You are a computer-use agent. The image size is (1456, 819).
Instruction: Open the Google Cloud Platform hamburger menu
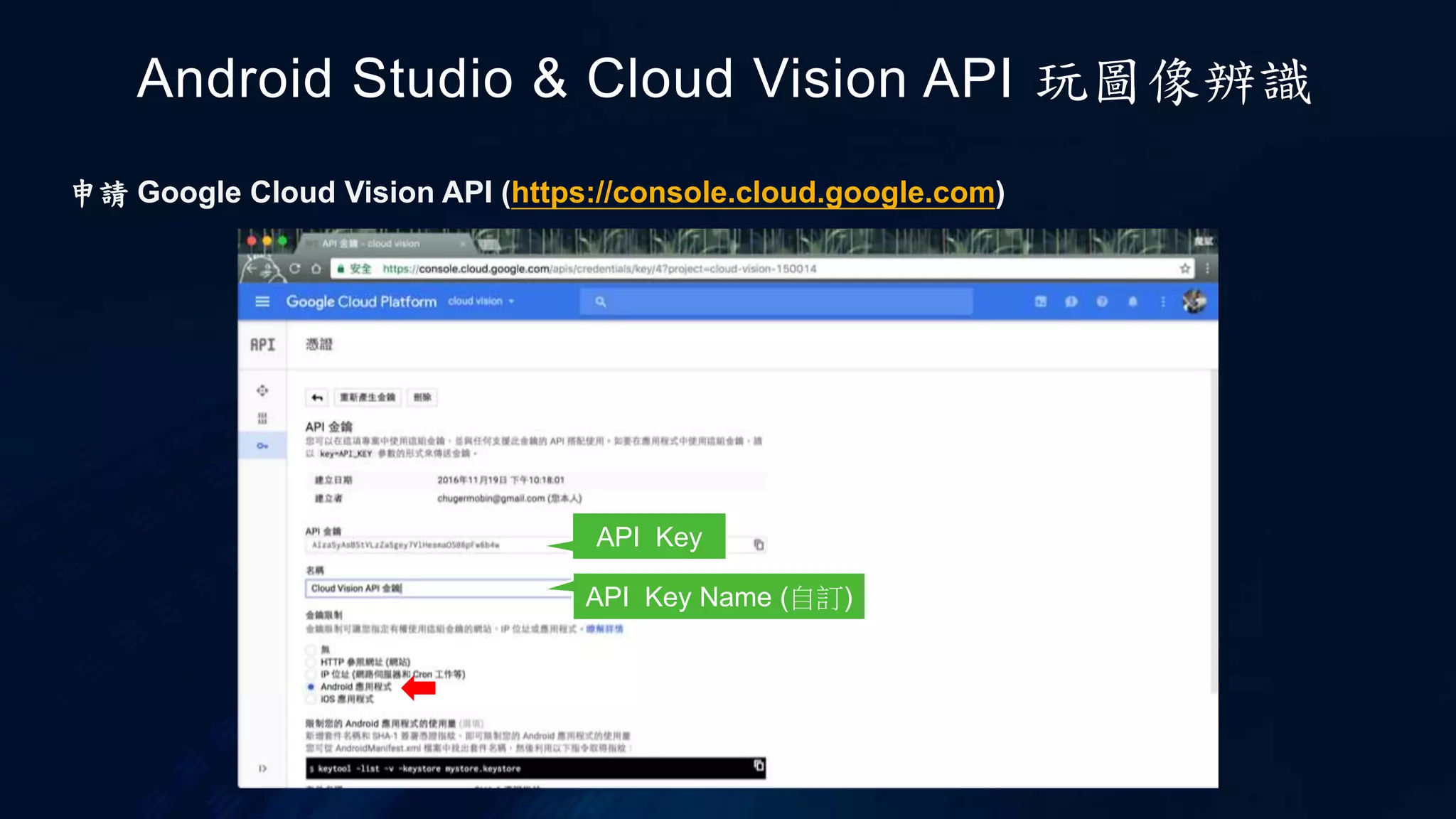point(262,301)
